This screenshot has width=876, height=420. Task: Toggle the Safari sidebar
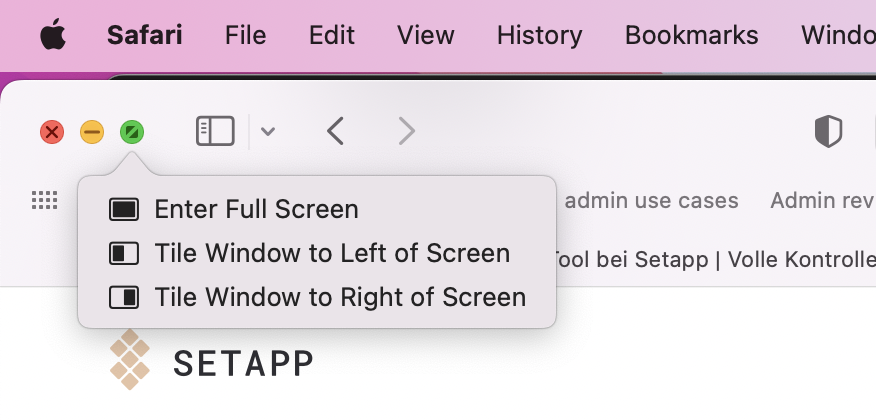215,131
